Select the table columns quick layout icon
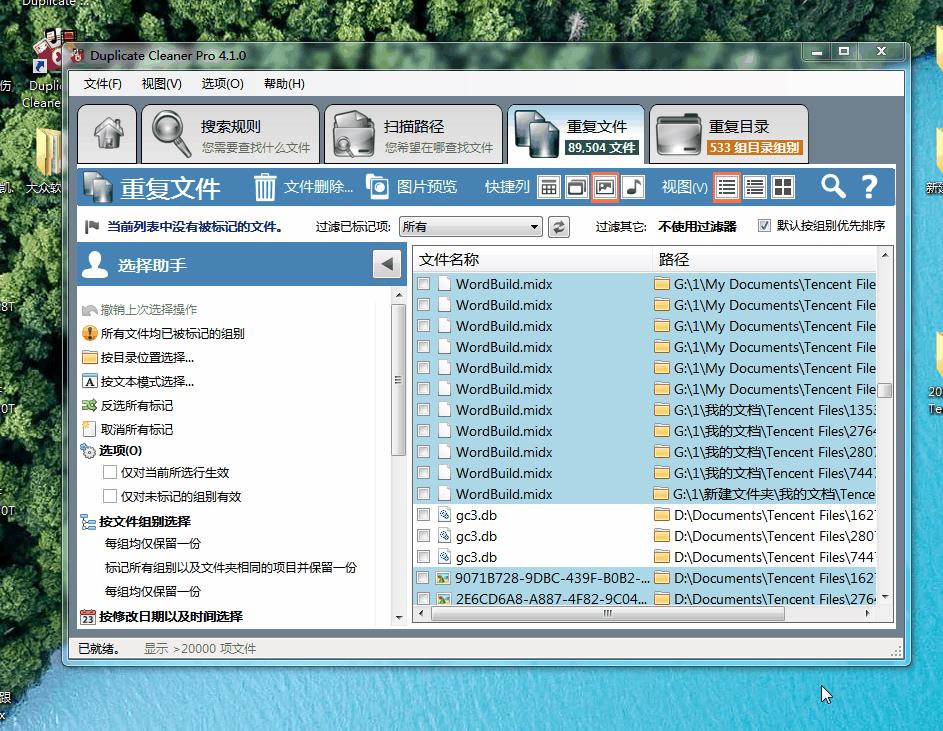Viewport: 943px width, 731px height. tap(548, 188)
